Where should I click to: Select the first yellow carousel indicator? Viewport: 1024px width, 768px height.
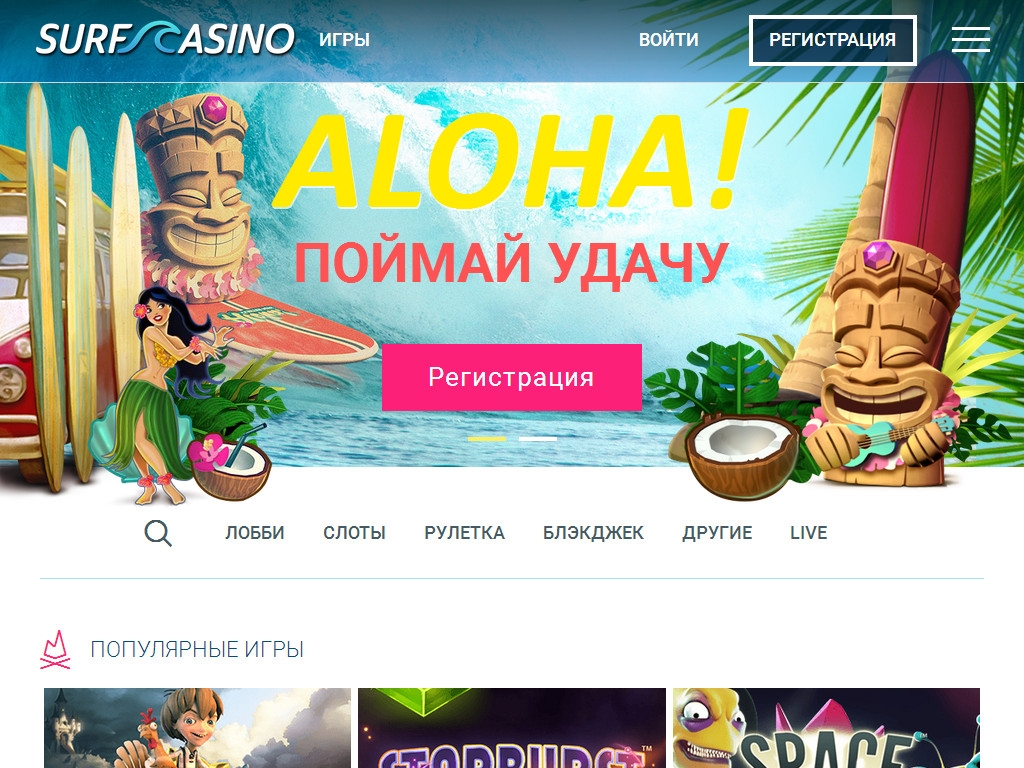click(x=487, y=439)
